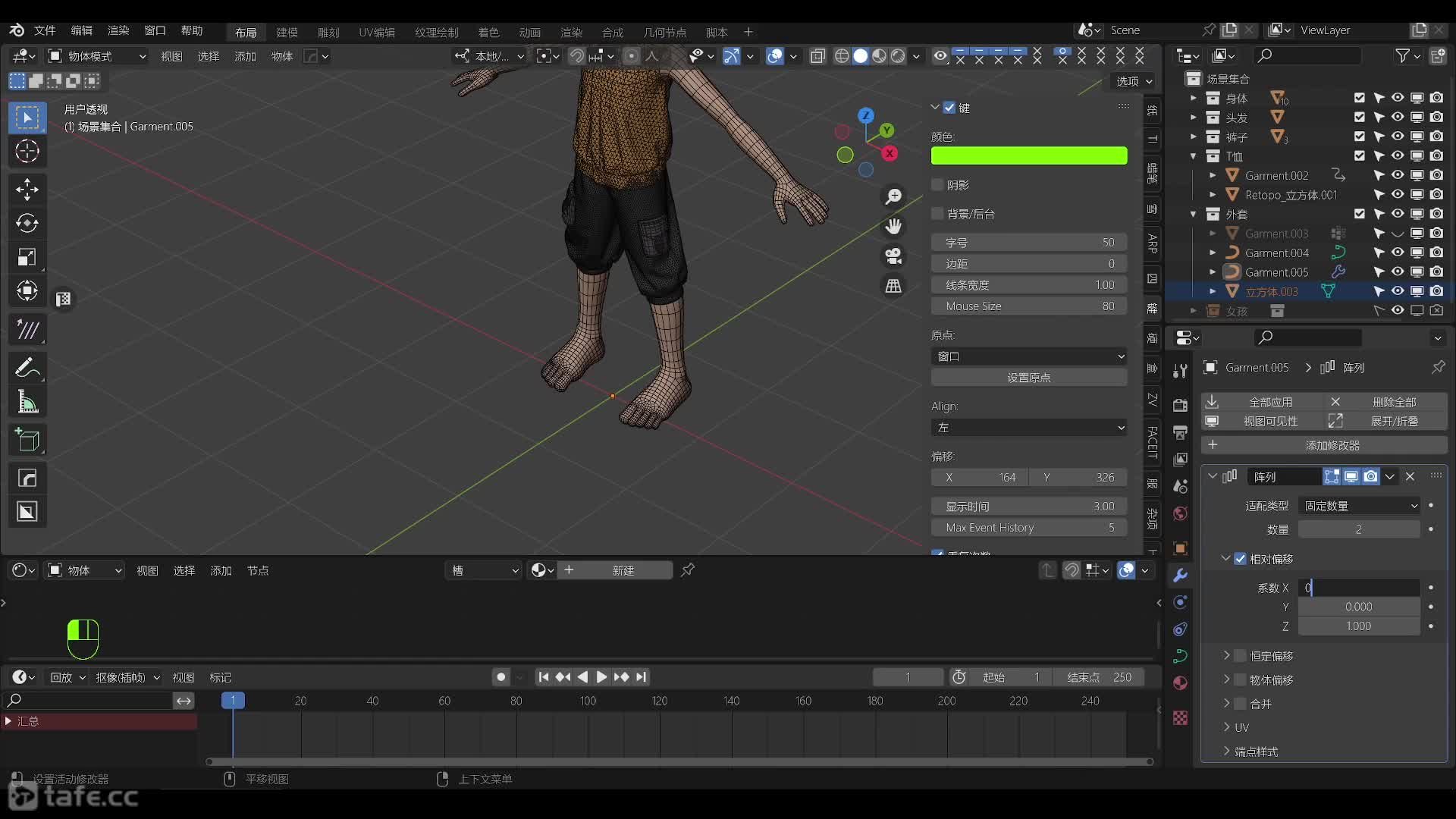Expand the UV section of array modifier

point(1226,727)
